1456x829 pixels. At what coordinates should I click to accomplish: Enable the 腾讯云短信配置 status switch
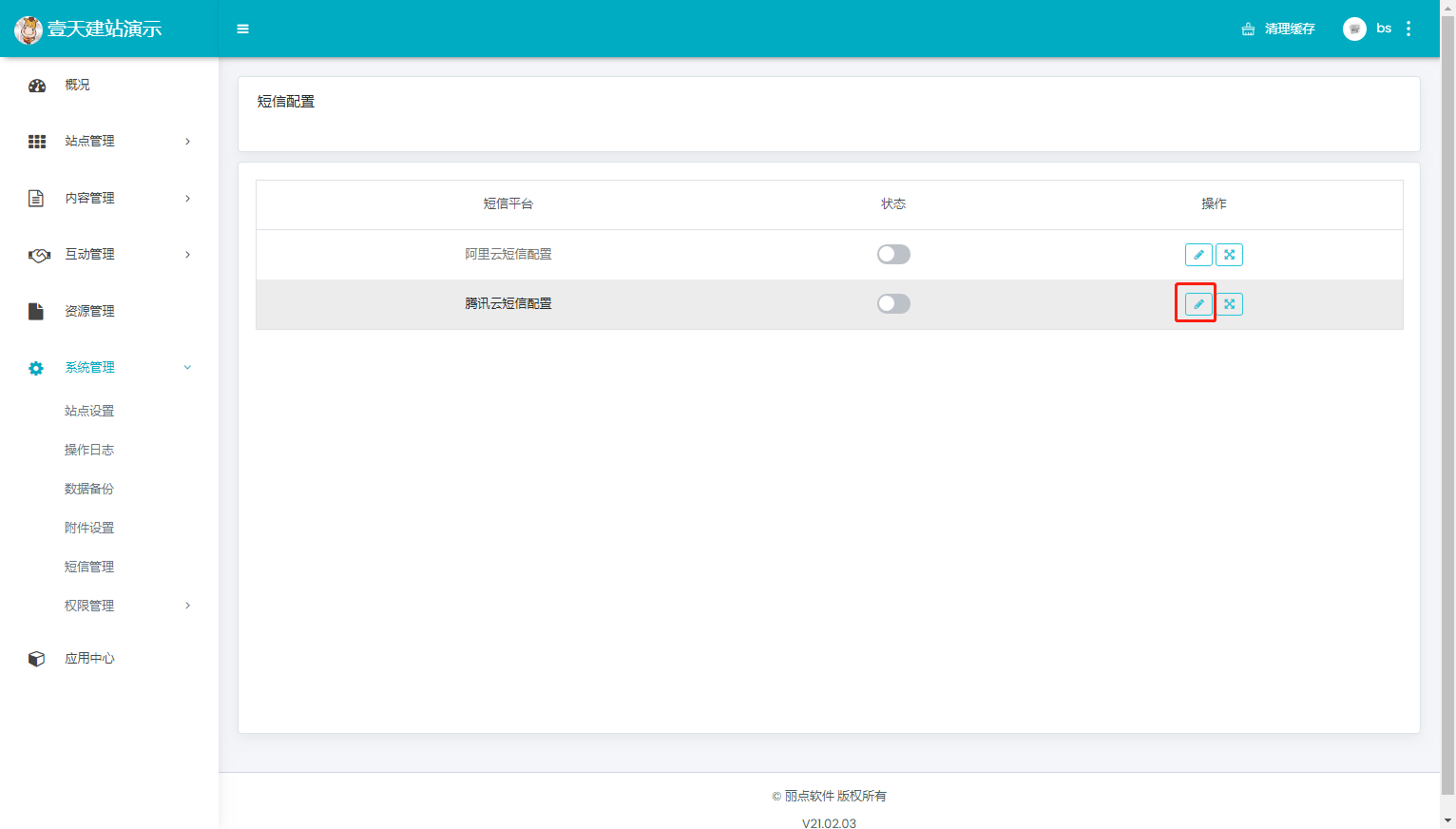pyautogui.click(x=893, y=303)
